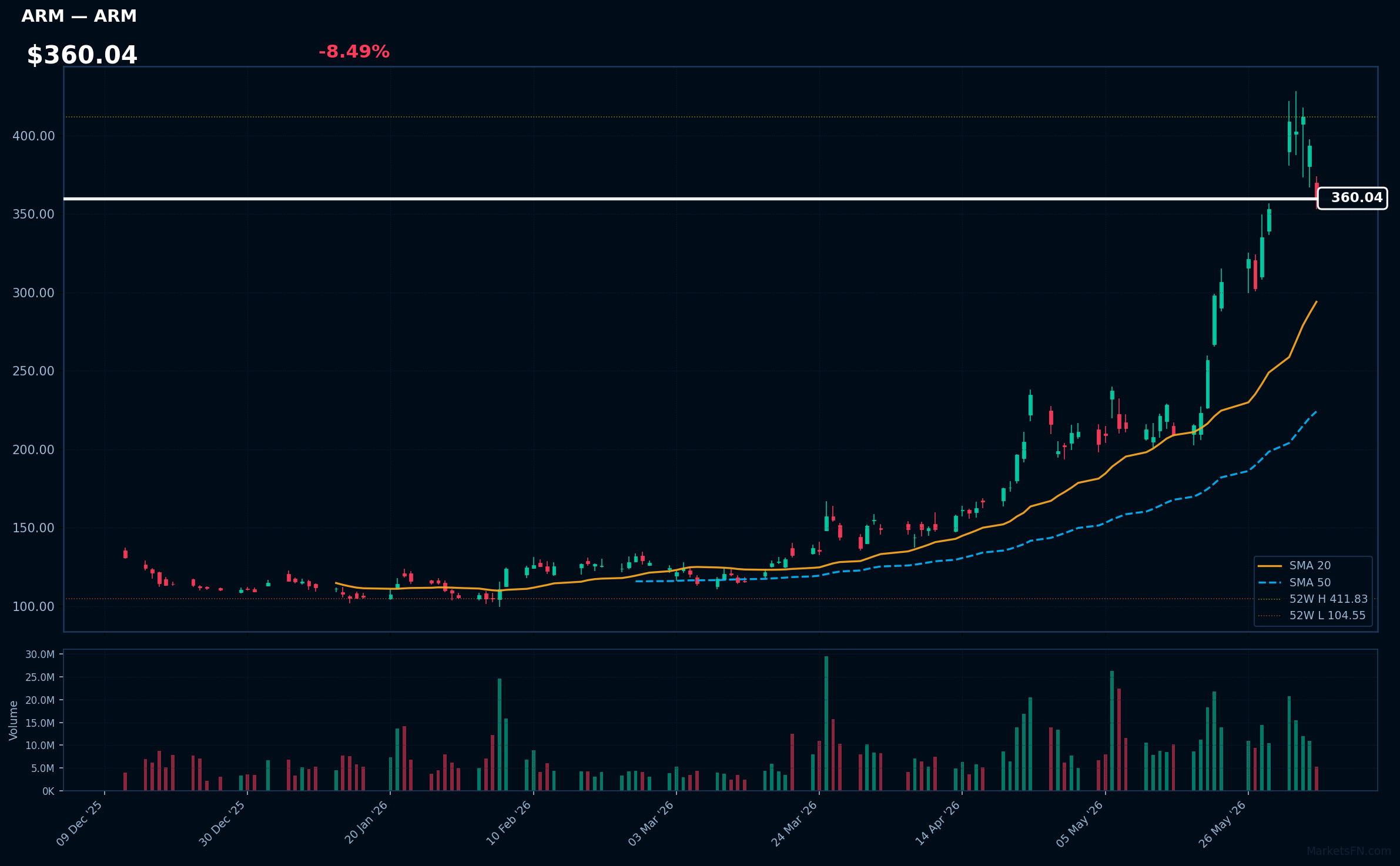Click the boxed 360.04 current price tag
Viewport: 1400px width, 866px height.
(1352, 198)
